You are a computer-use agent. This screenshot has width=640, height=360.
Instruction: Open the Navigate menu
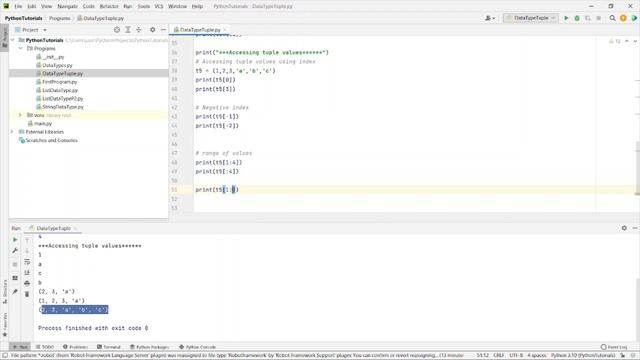click(67, 6)
